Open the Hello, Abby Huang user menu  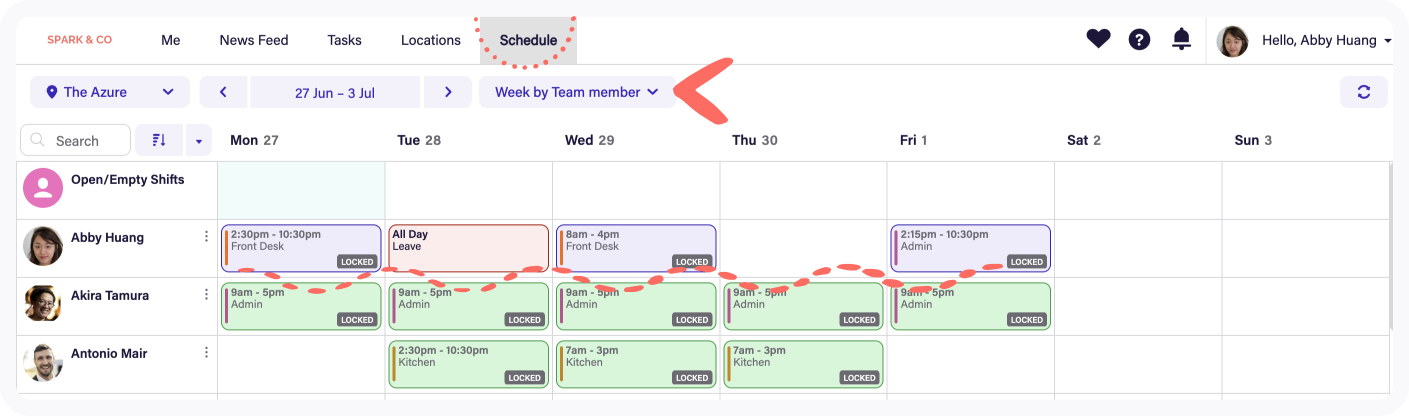[x=1305, y=41]
